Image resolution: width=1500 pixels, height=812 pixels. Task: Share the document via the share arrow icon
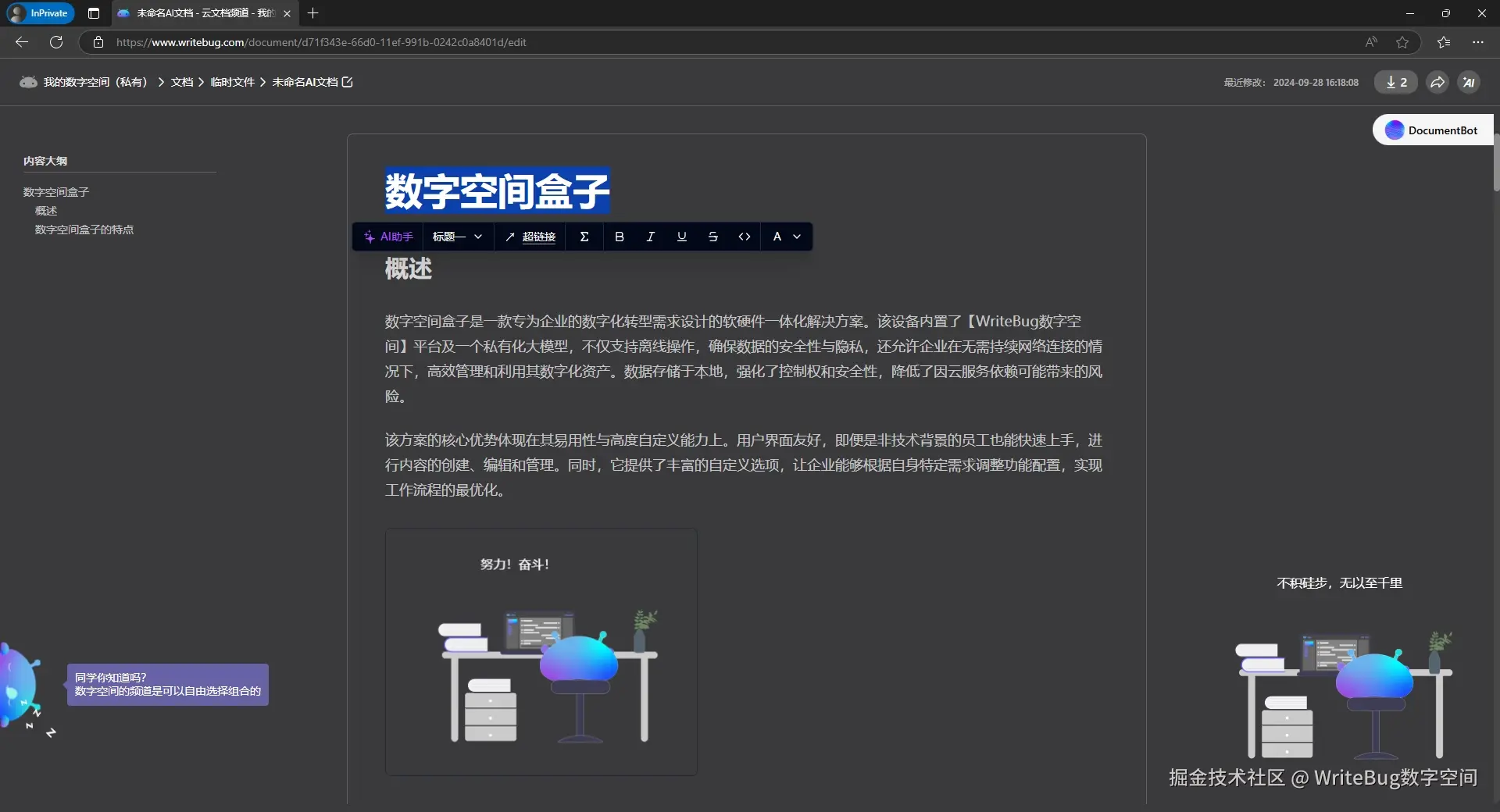point(1437,82)
